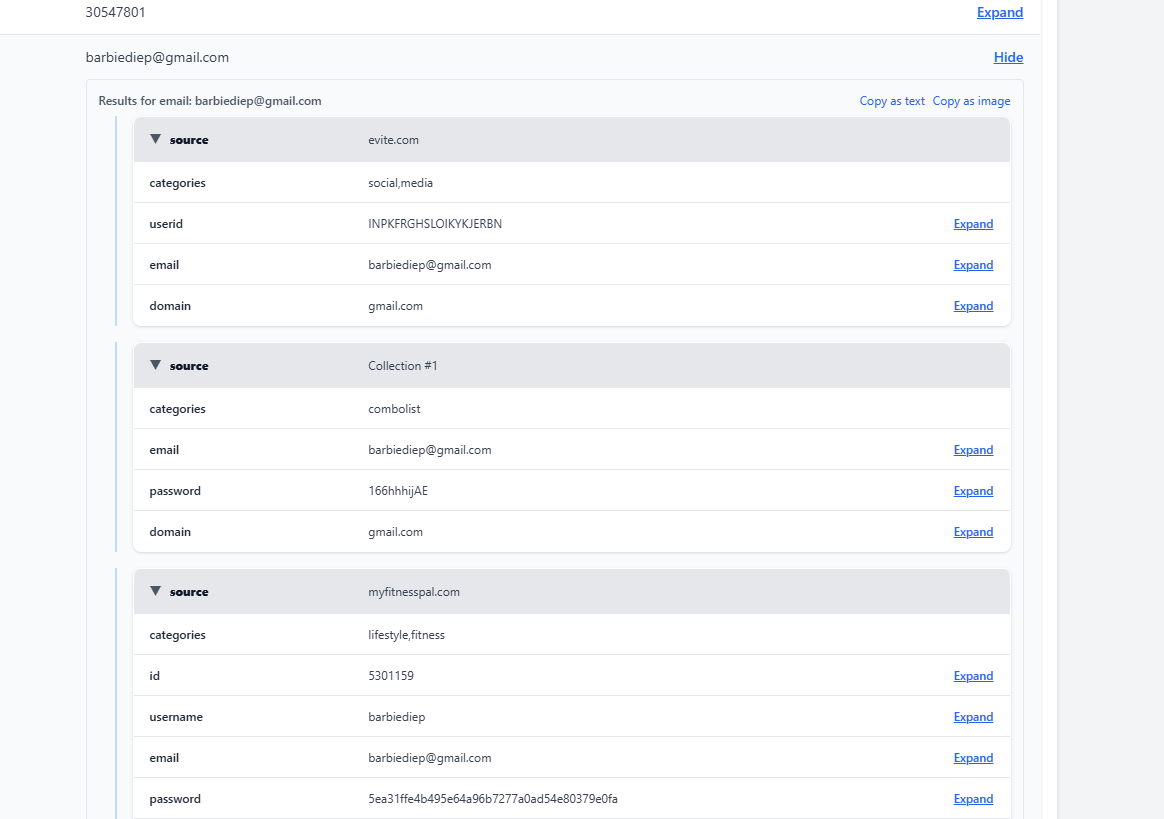Expand password row under myfitnesspal.com
Screen dimensions: 1164x819
[x=973, y=799]
